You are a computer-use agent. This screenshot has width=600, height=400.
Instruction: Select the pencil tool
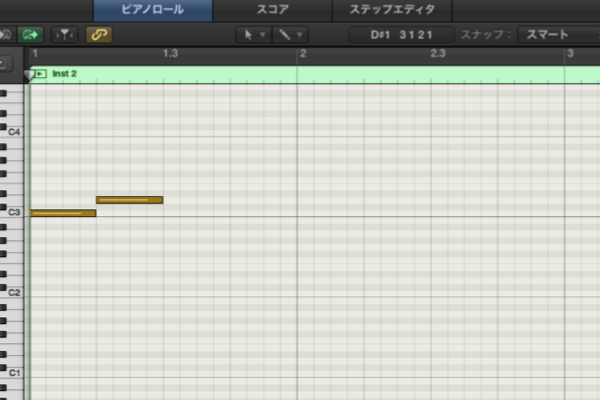[x=284, y=35]
